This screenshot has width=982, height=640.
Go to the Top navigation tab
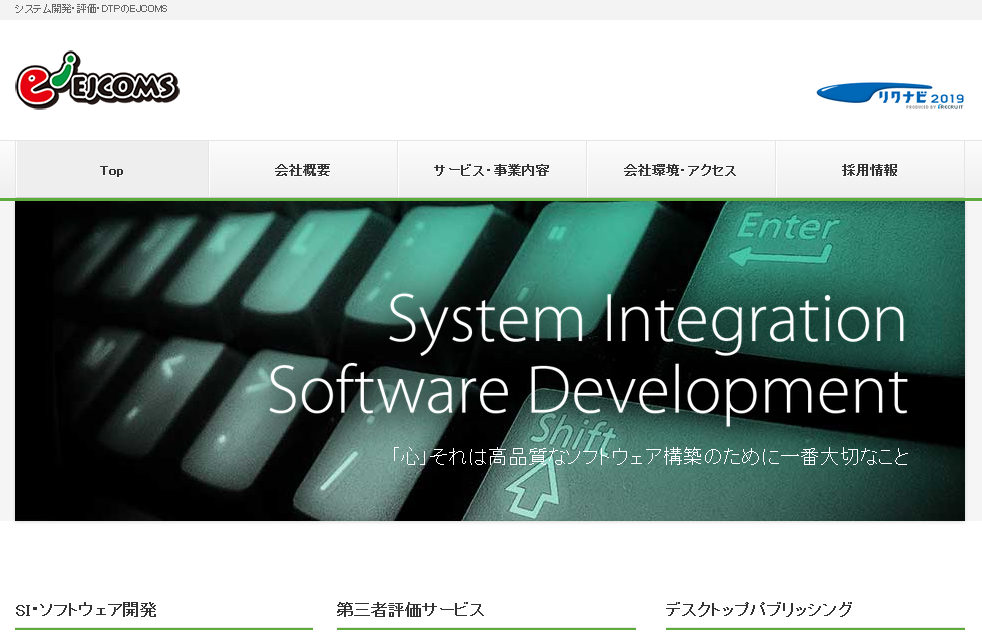tap(112, 170)
